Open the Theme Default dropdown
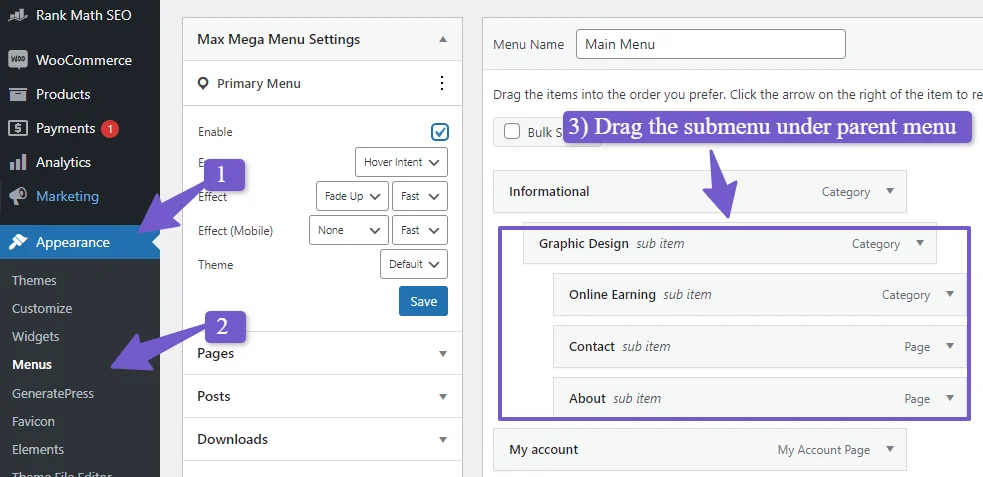 tap(414, 264)
